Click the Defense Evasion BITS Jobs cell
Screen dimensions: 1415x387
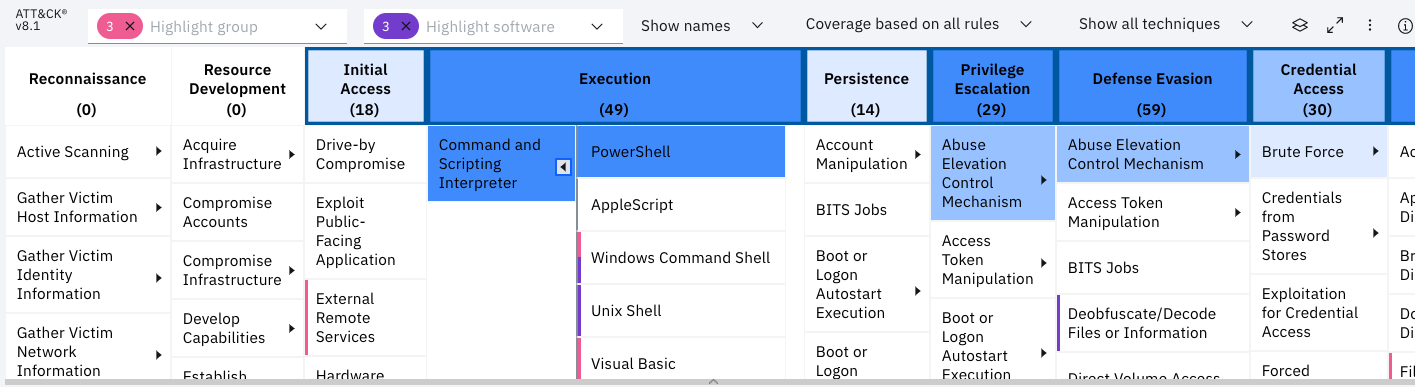point(1152,268)
